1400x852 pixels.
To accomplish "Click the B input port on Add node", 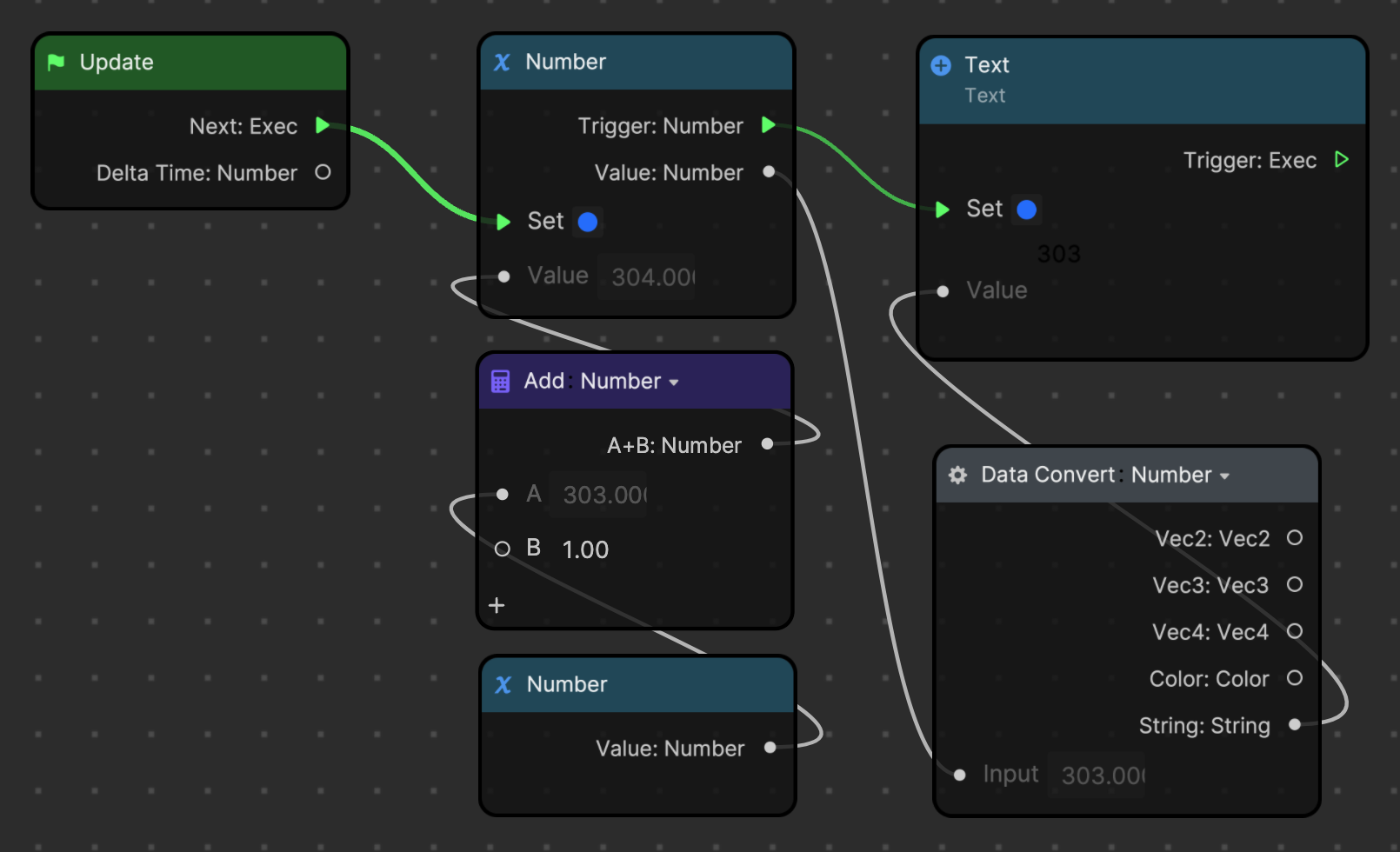I will point(502,549).
